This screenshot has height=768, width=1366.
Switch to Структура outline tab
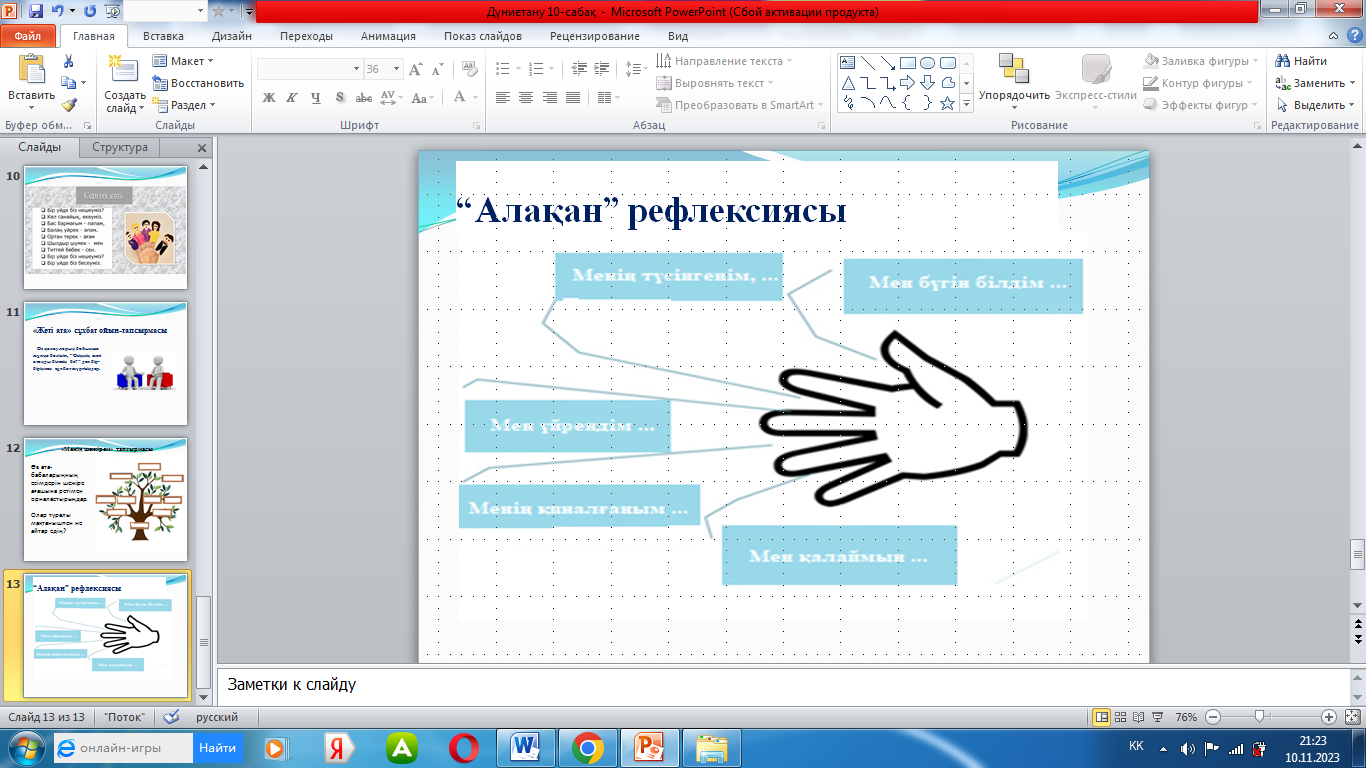[x=120, y=147]
